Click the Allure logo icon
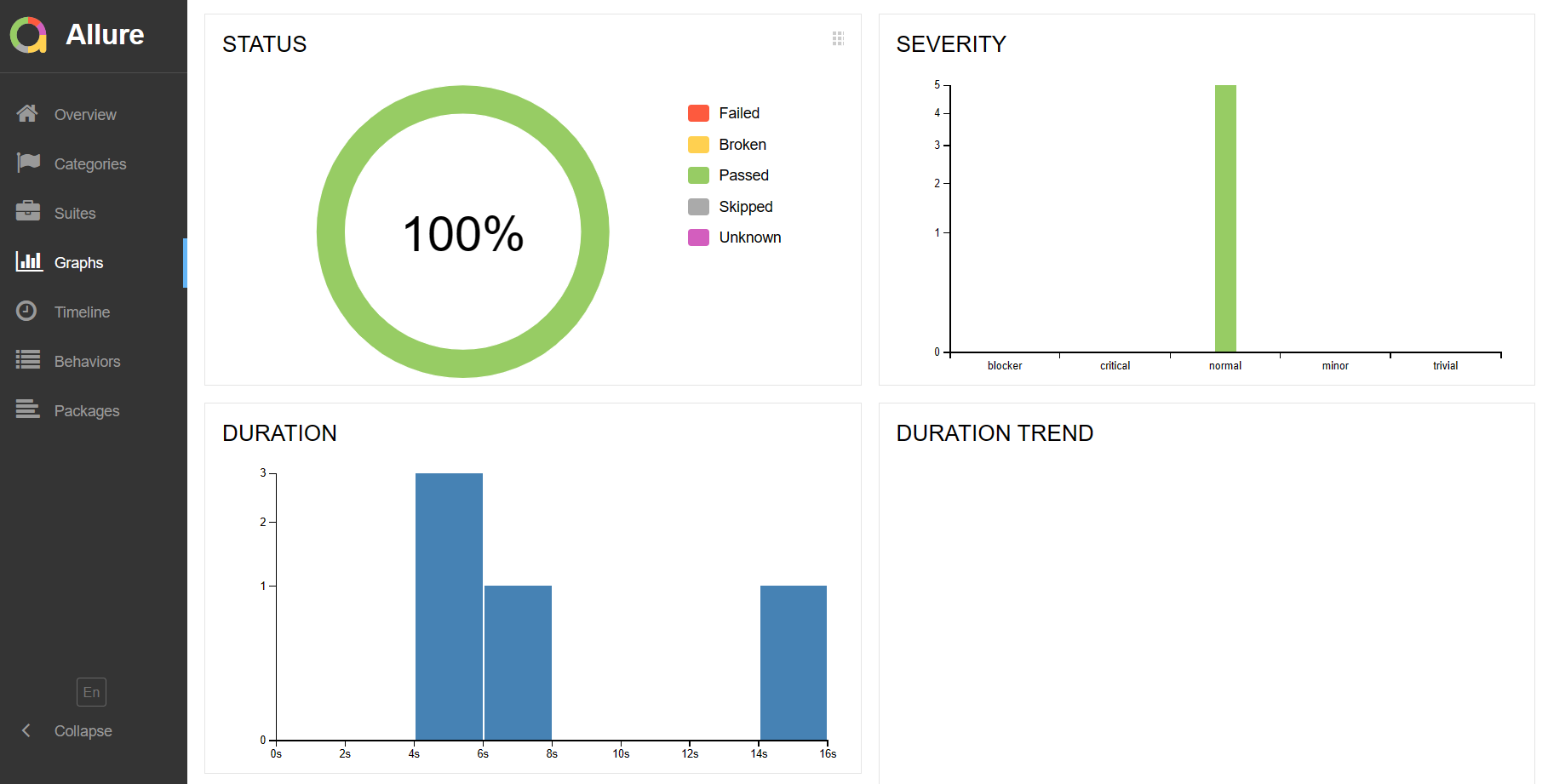Viewport: 1548px width, 784px height. coord(28,35)
